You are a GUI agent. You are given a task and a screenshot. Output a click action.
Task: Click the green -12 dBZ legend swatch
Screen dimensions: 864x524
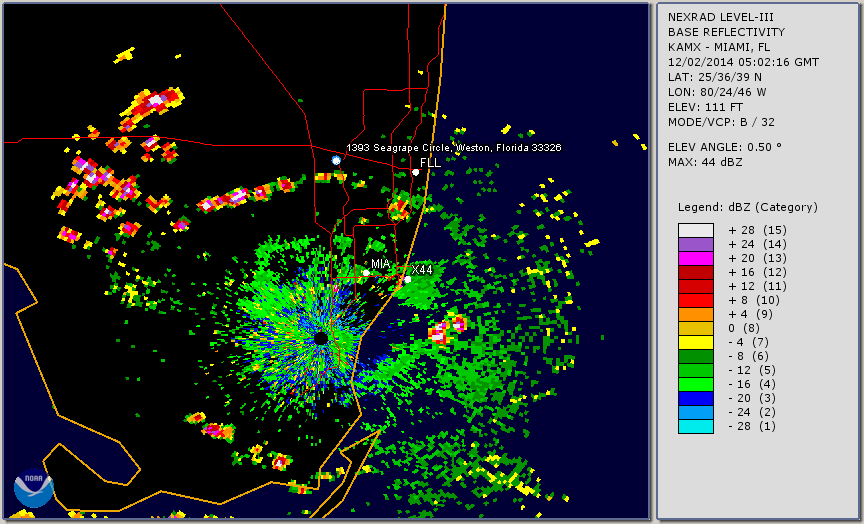pos(695,370)
